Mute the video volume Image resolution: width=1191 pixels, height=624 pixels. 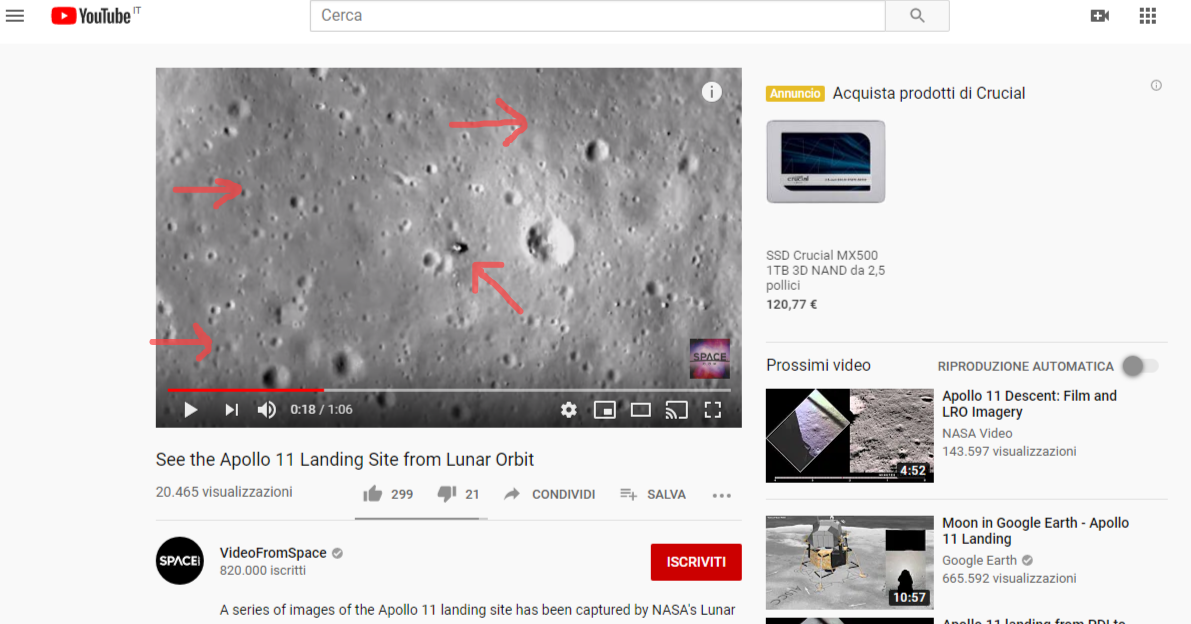tap(267, 410)
